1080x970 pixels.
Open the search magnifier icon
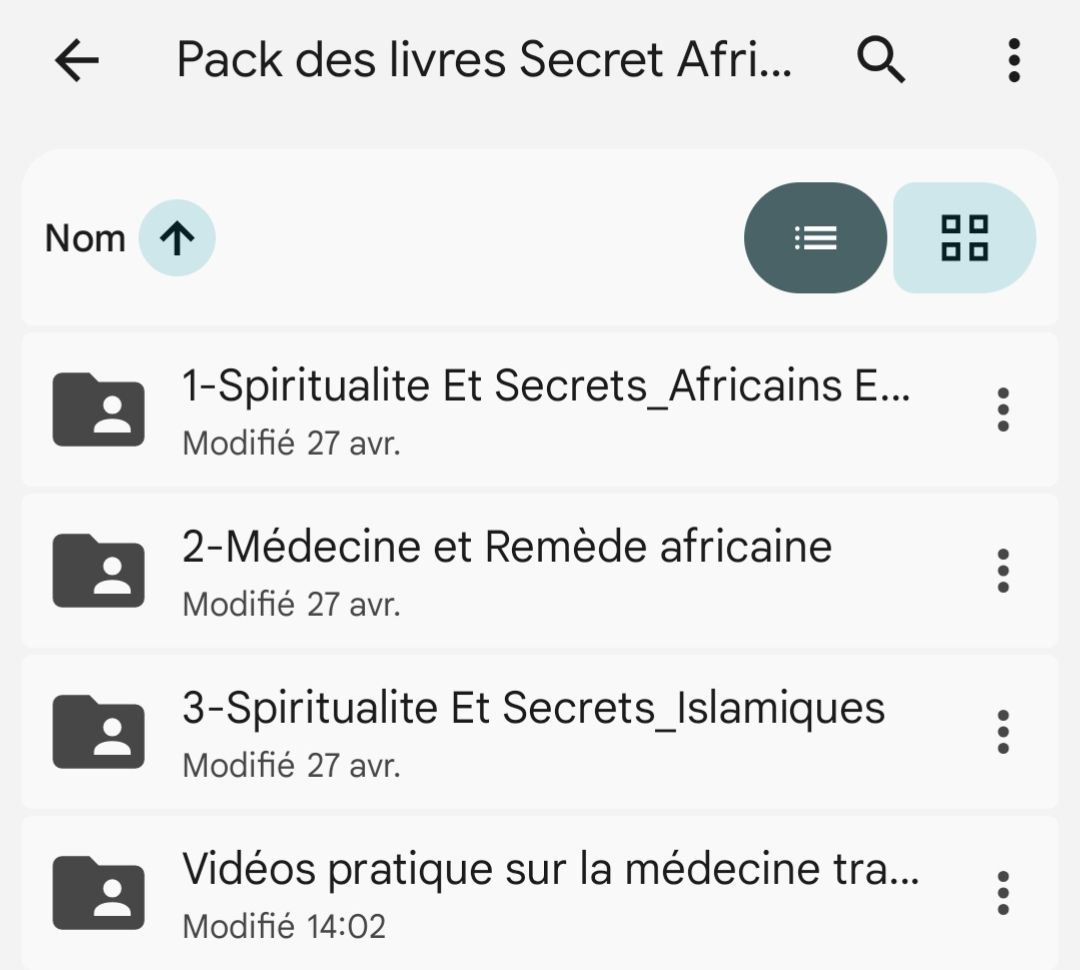tap(881, 60)
